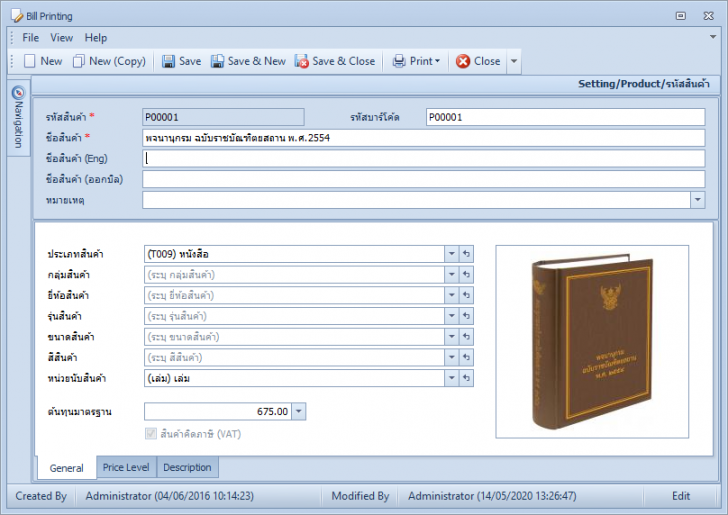
Task: Click the New (Copy) button label
Action: 117,61
